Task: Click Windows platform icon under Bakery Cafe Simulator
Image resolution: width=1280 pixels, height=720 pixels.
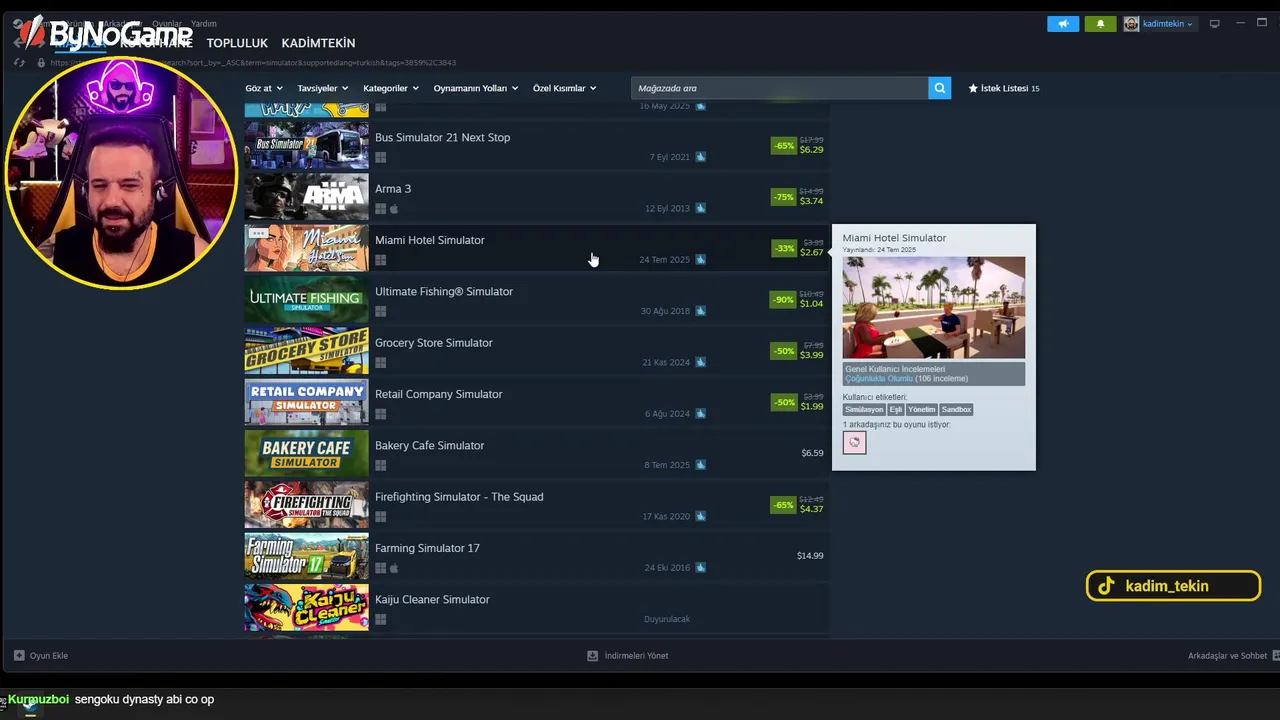Action: [x=380, y=466]
